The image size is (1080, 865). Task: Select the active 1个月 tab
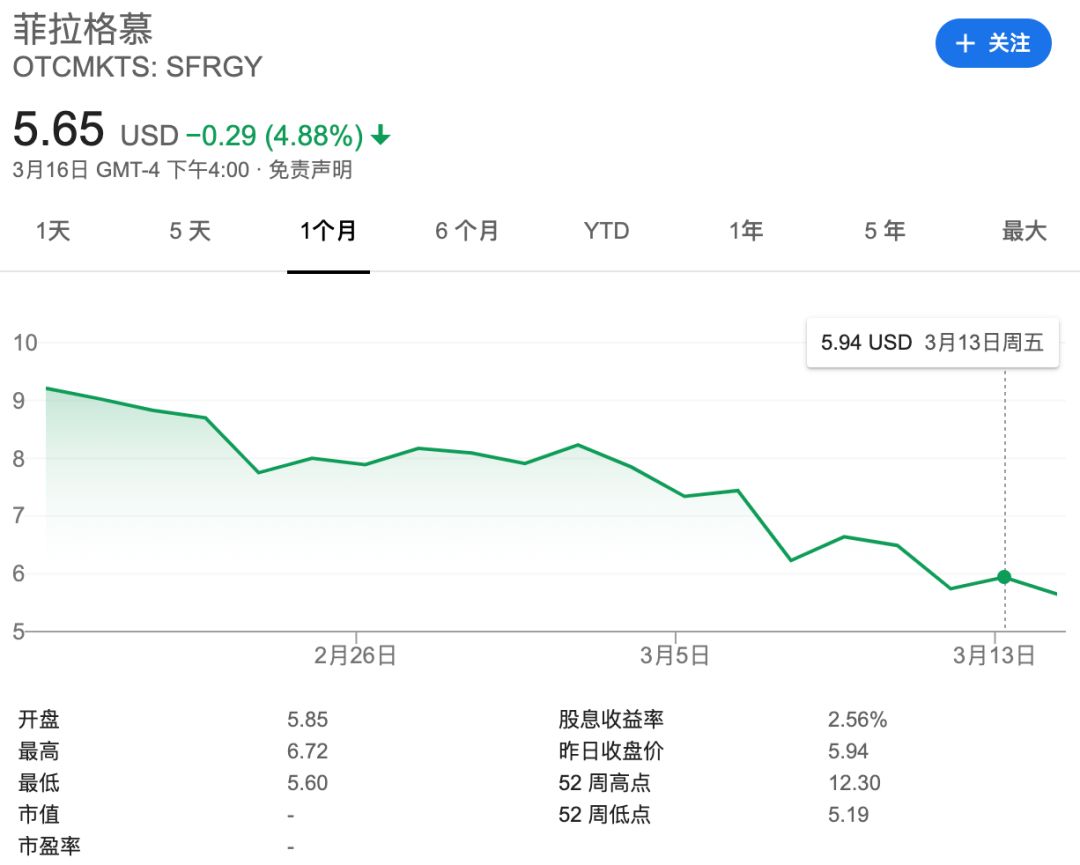tap(328, 232)
